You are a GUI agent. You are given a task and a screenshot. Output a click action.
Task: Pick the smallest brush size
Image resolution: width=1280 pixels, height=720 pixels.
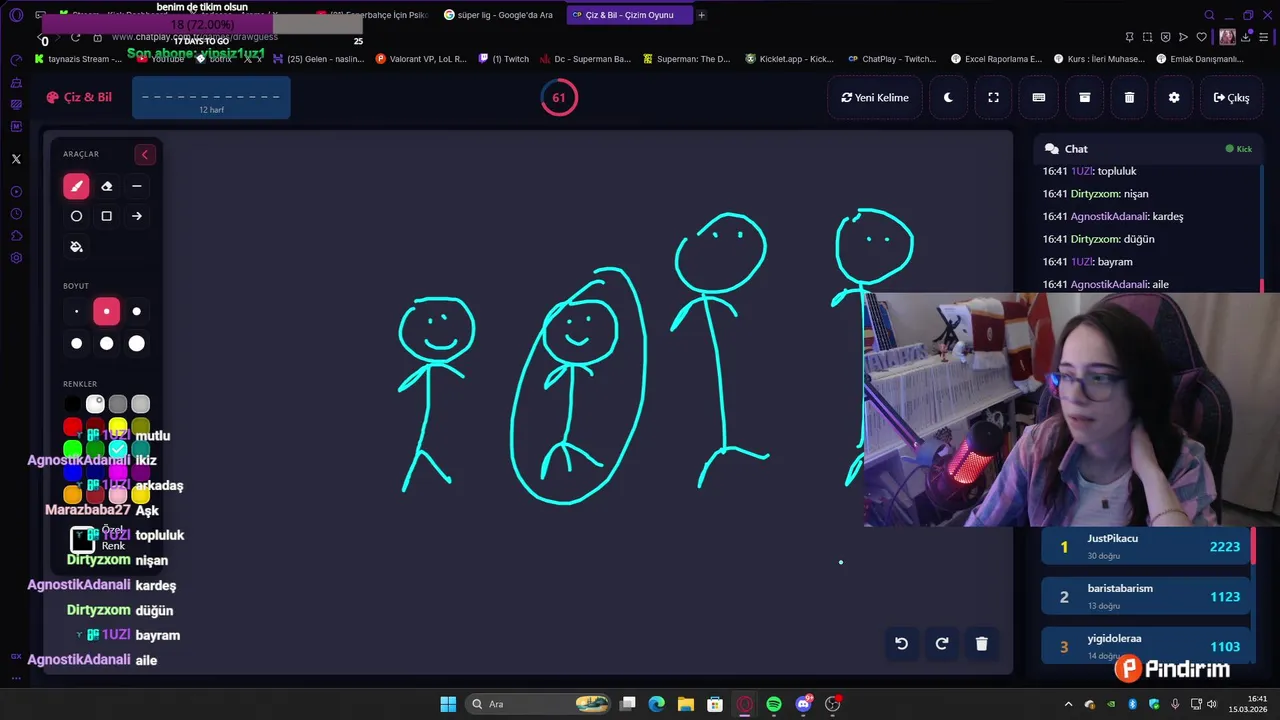point(76,312)
